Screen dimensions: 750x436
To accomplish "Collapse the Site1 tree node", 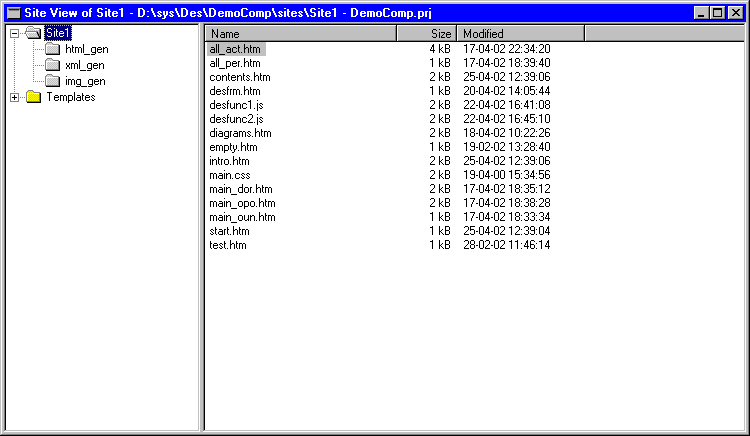I will coord(14,33).
